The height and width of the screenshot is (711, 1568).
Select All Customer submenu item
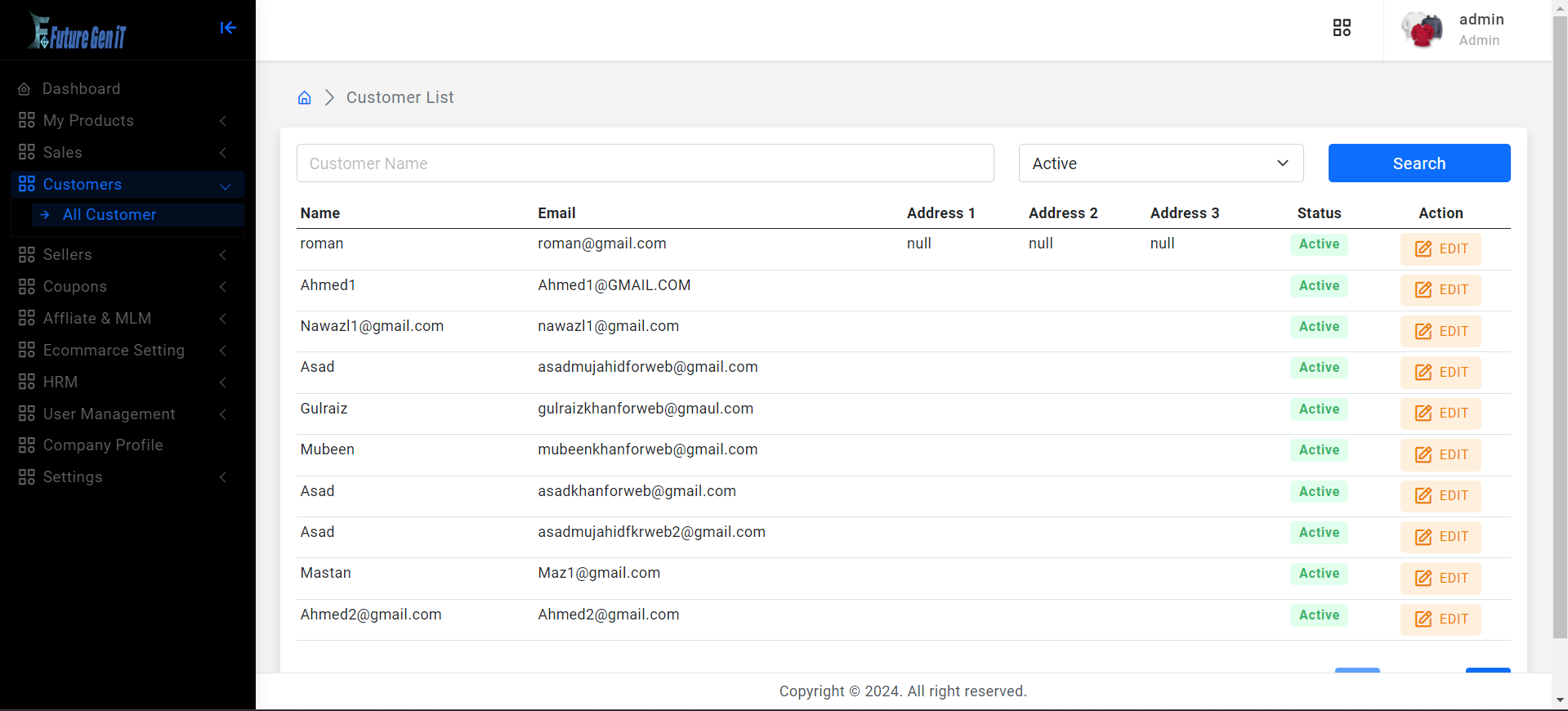tap(109, 215)
